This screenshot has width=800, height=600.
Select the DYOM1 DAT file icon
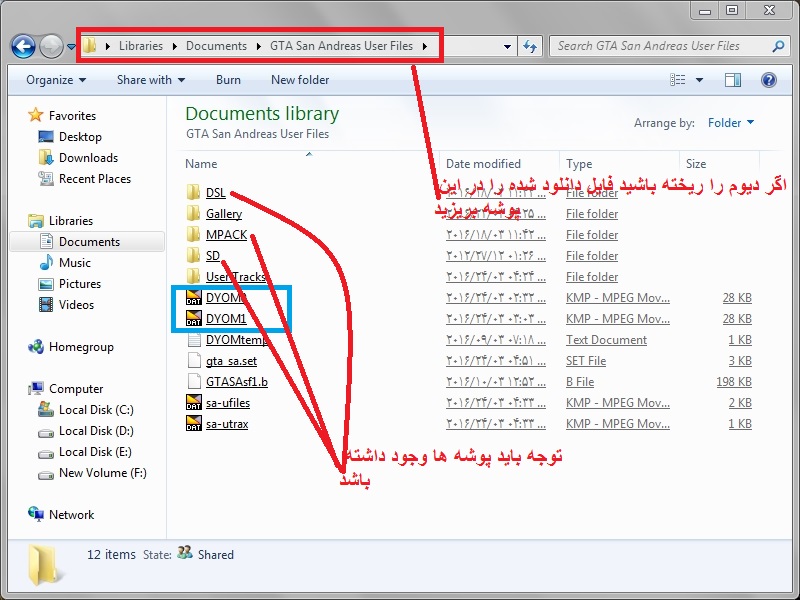pyautogui.click(x=194, y=318)
